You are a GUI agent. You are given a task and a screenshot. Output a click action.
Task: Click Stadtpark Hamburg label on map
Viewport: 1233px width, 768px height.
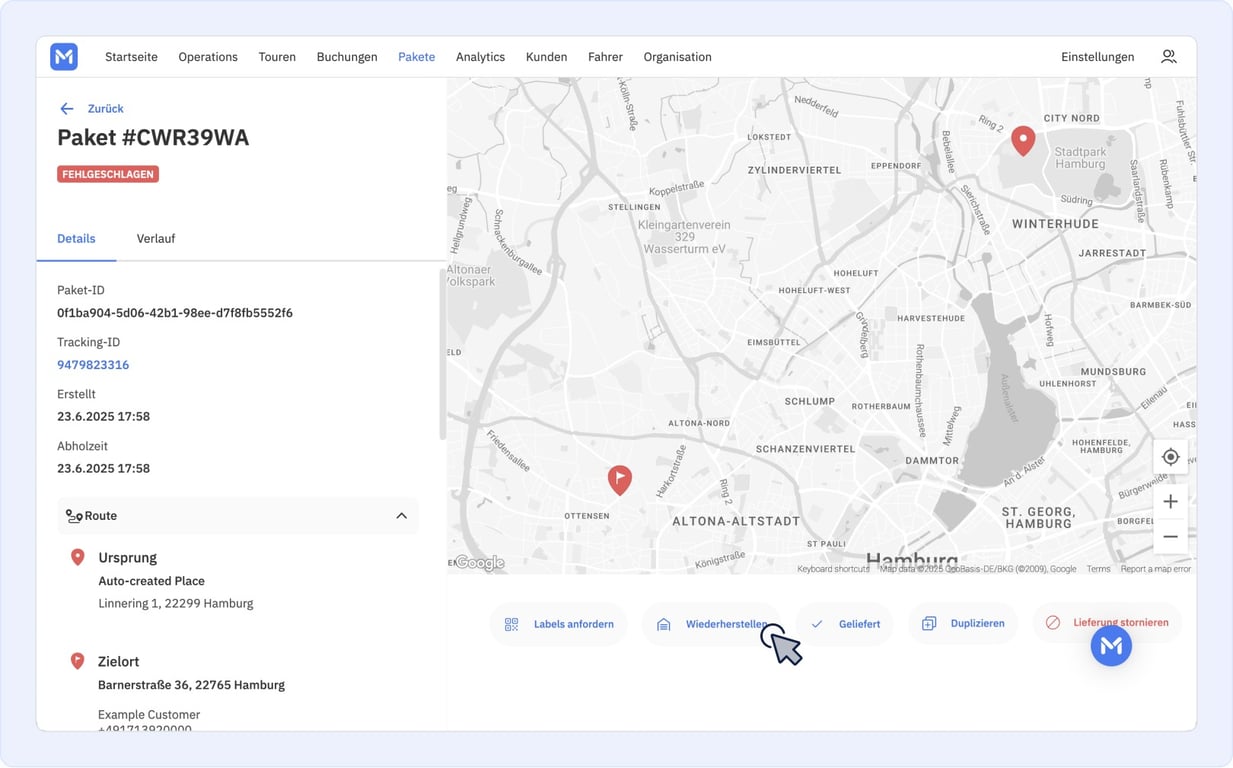tap(1080, 158)
